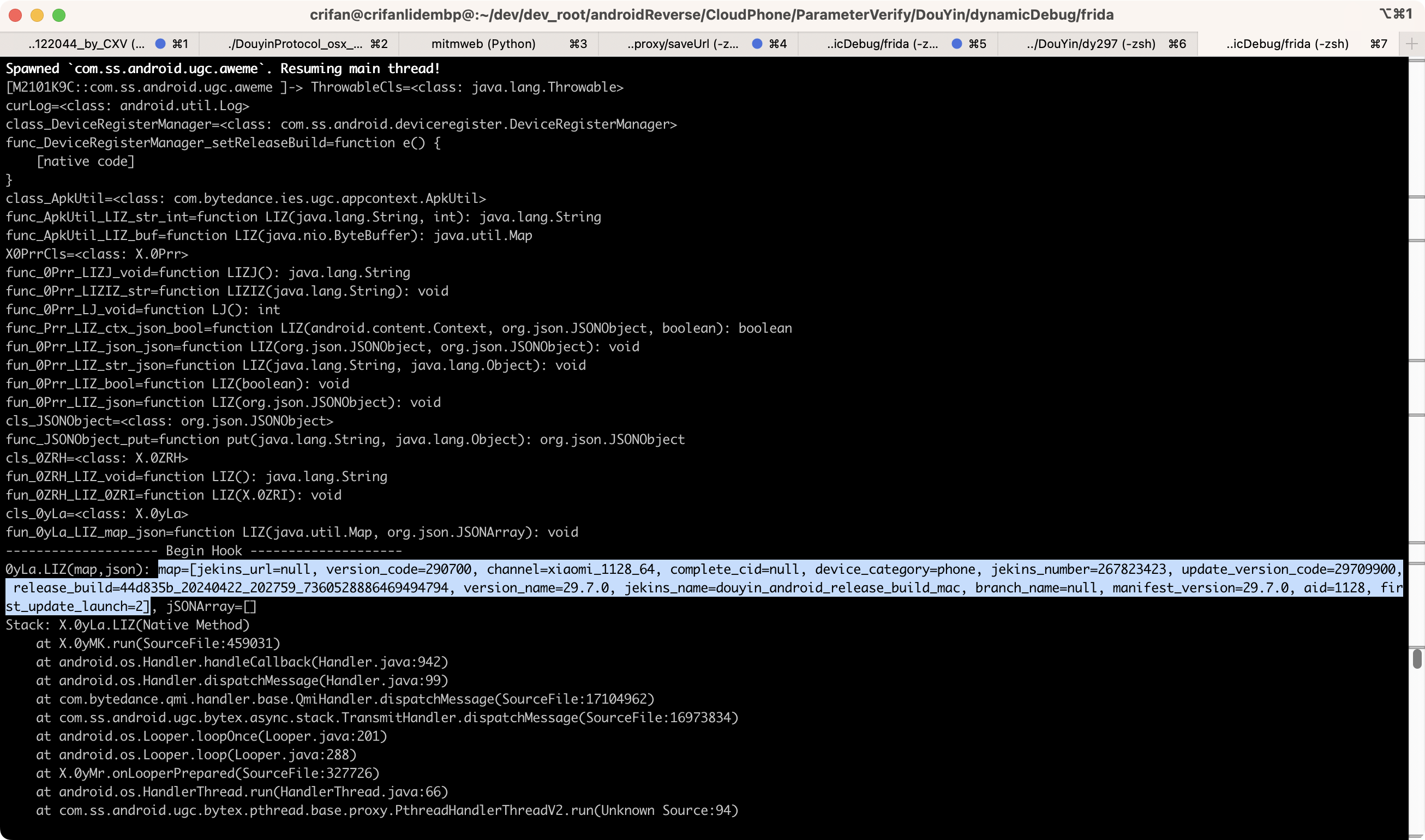This screenshot has width=1425, height=840.
Task: Click the TransmitHandler.dispatchMessage stack line
Action: point(387,718)
